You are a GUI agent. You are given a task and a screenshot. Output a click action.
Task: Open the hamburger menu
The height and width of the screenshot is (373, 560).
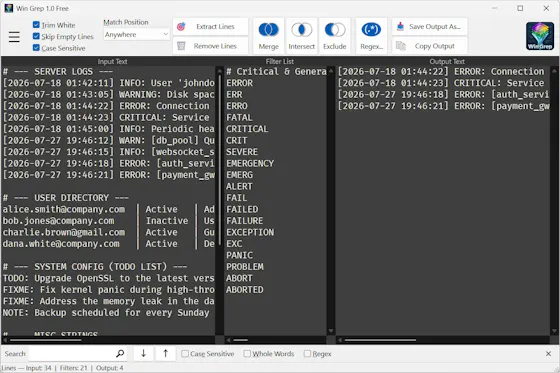tap(14, 37)
